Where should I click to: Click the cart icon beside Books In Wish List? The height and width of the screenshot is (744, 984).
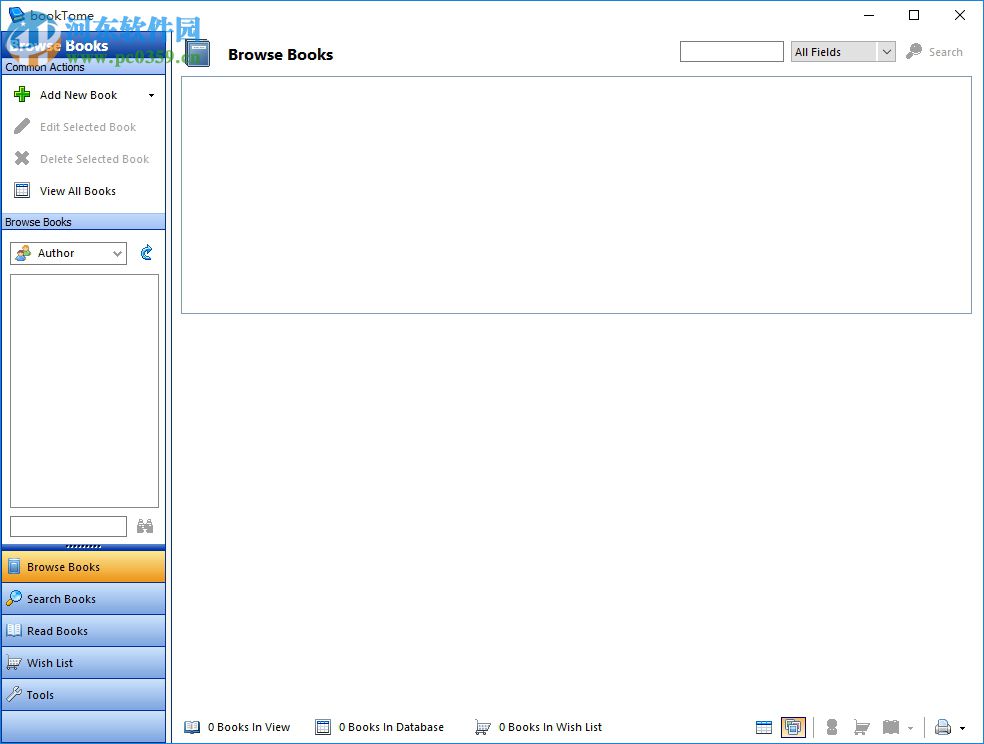tap(482, 727)
